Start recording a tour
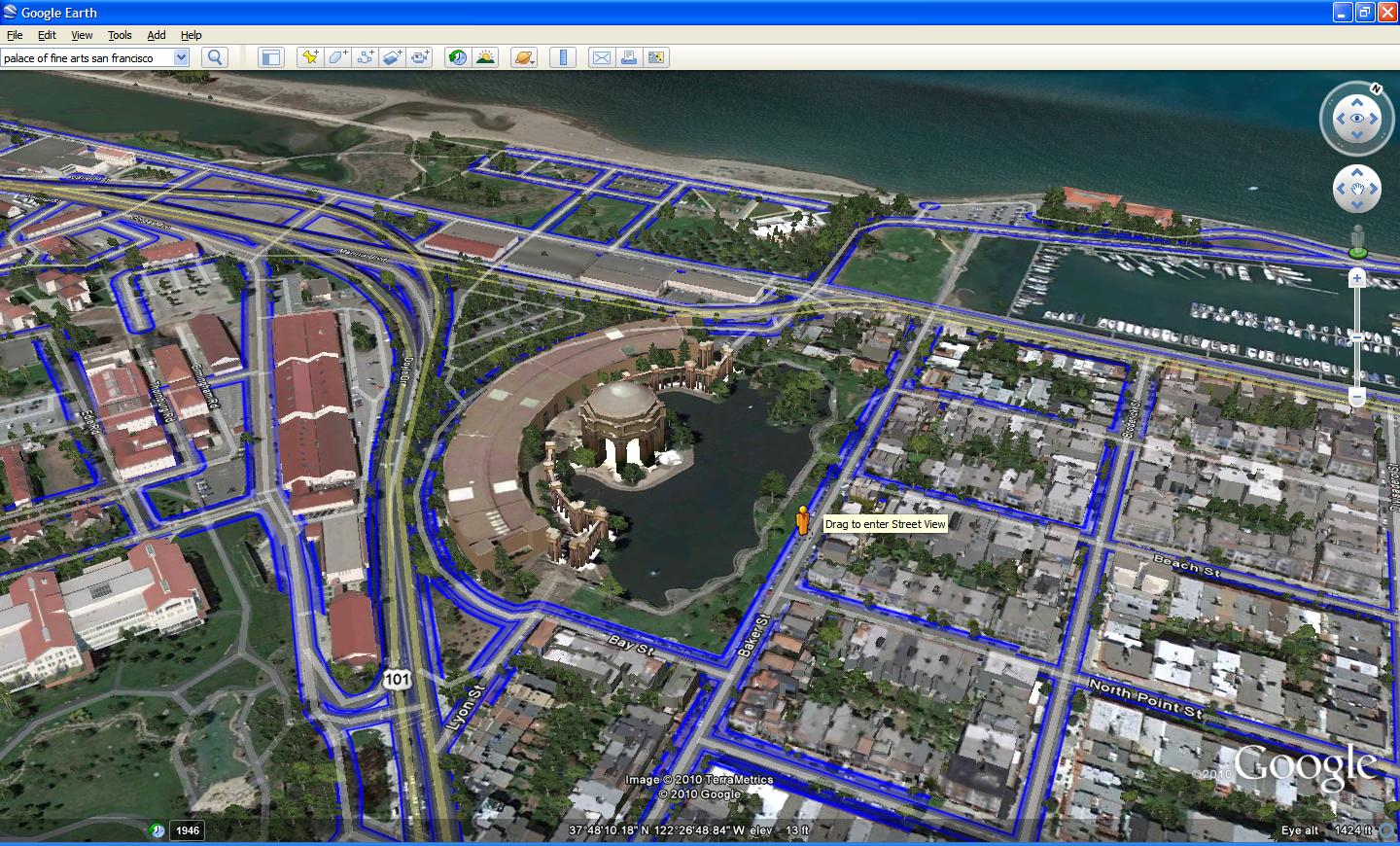Screen dimensions: 1400x846 [x=420, y=56]
